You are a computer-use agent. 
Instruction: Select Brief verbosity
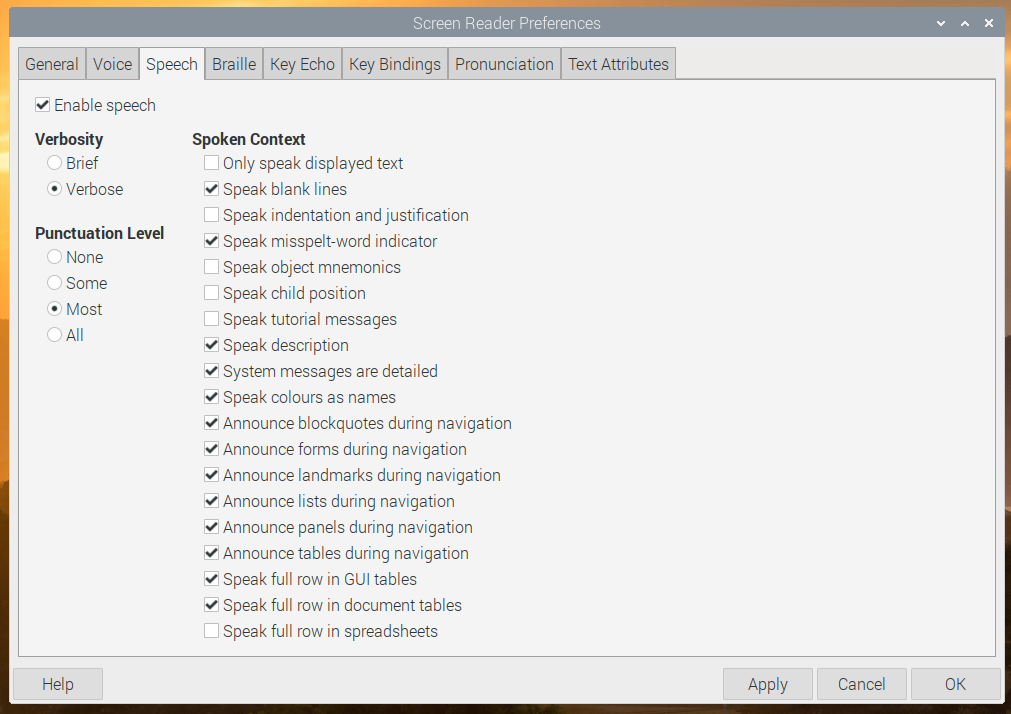pos(54,162)
